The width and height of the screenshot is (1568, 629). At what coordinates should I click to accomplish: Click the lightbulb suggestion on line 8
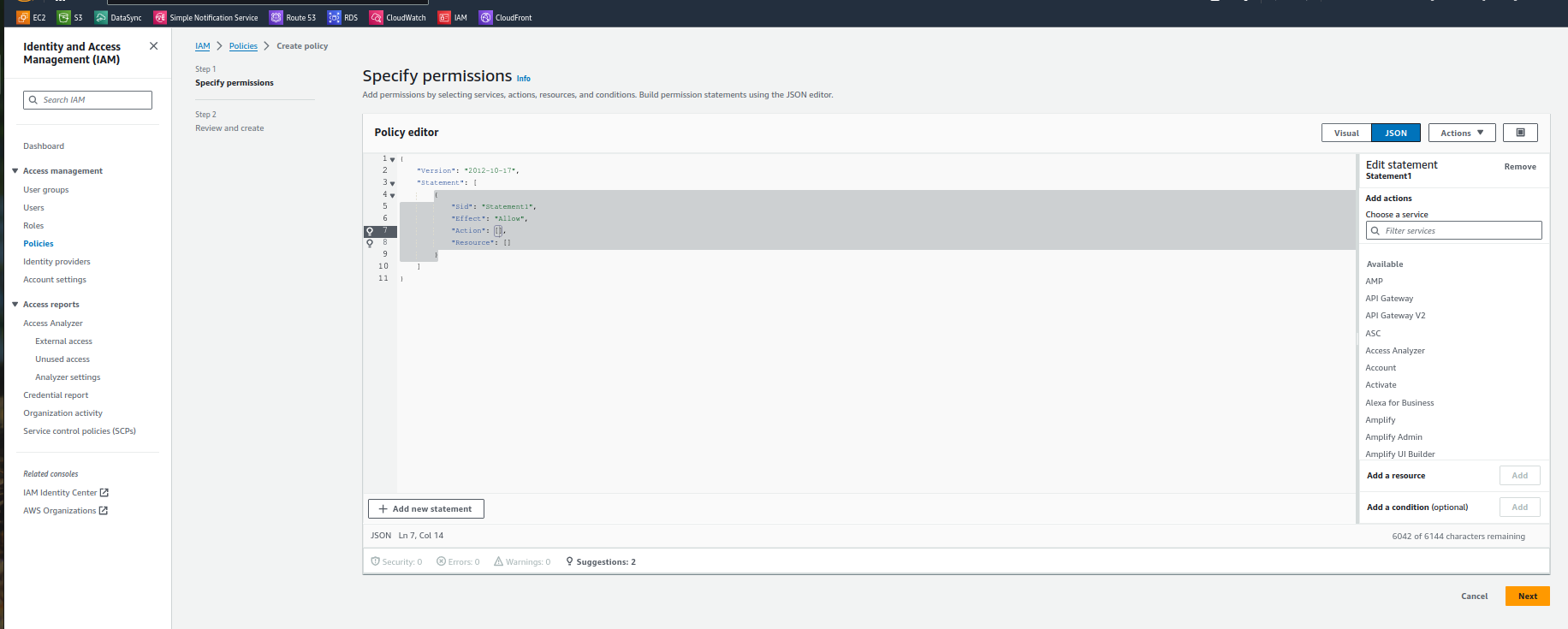pos(370,243)
